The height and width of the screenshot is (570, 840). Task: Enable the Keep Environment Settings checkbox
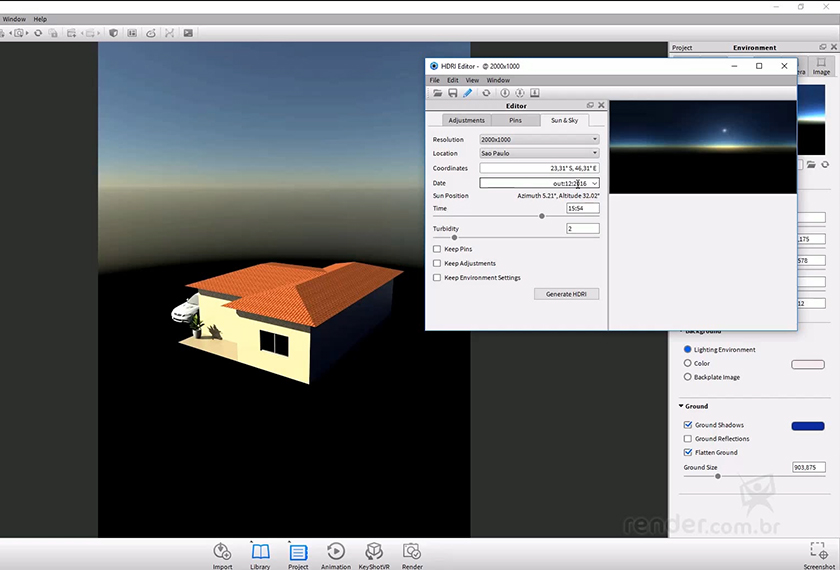(437, 278)
